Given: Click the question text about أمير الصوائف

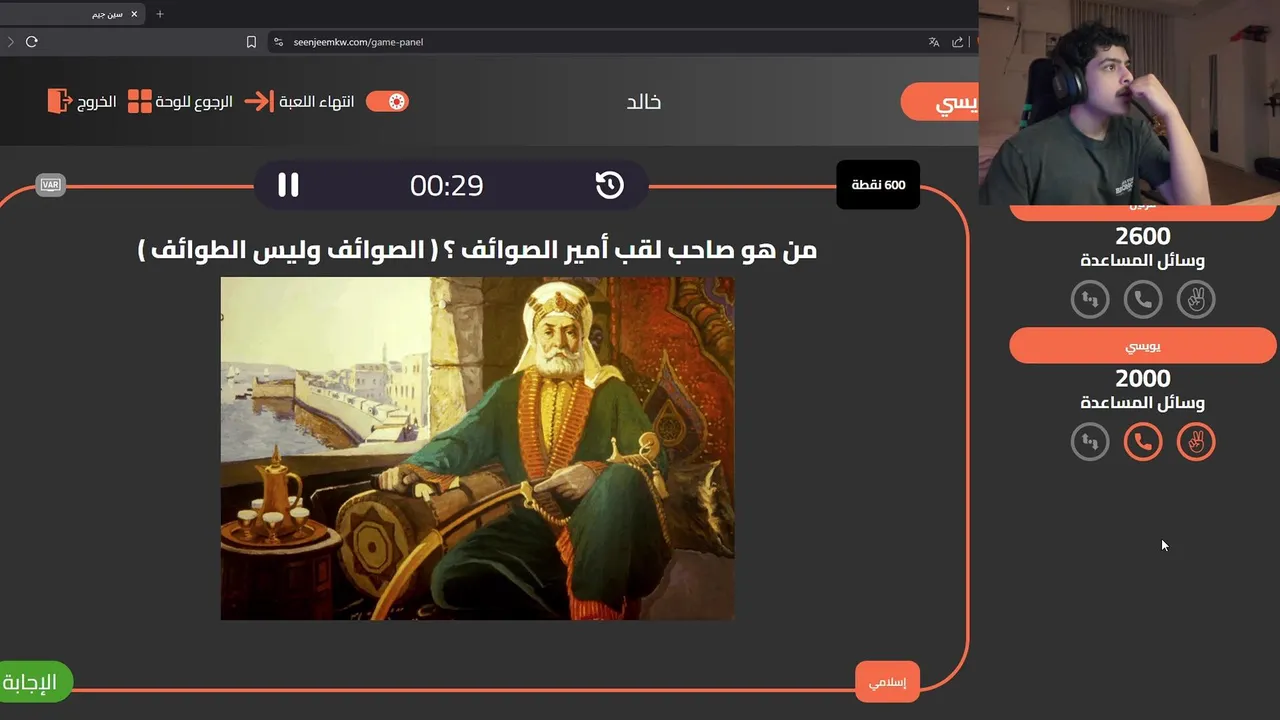Looking at the screenshot, I should click(x=477, y=250).
